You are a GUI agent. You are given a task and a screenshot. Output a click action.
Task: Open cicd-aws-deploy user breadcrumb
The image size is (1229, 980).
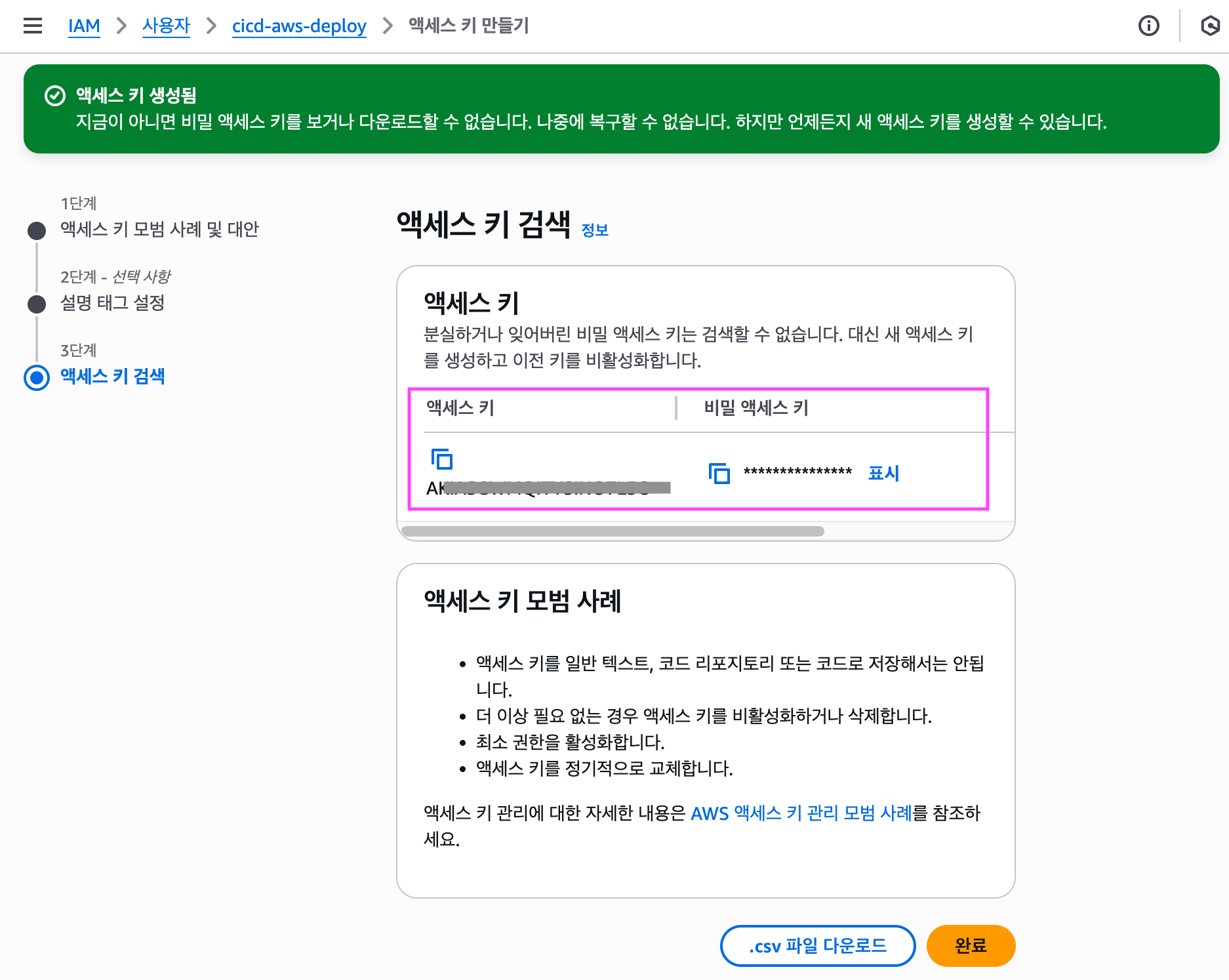299,26
